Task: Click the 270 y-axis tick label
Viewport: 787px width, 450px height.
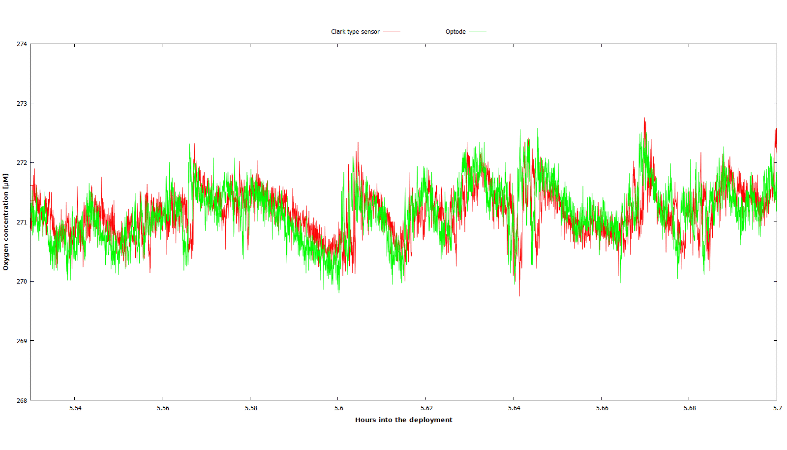Action: tap(21, 281)
